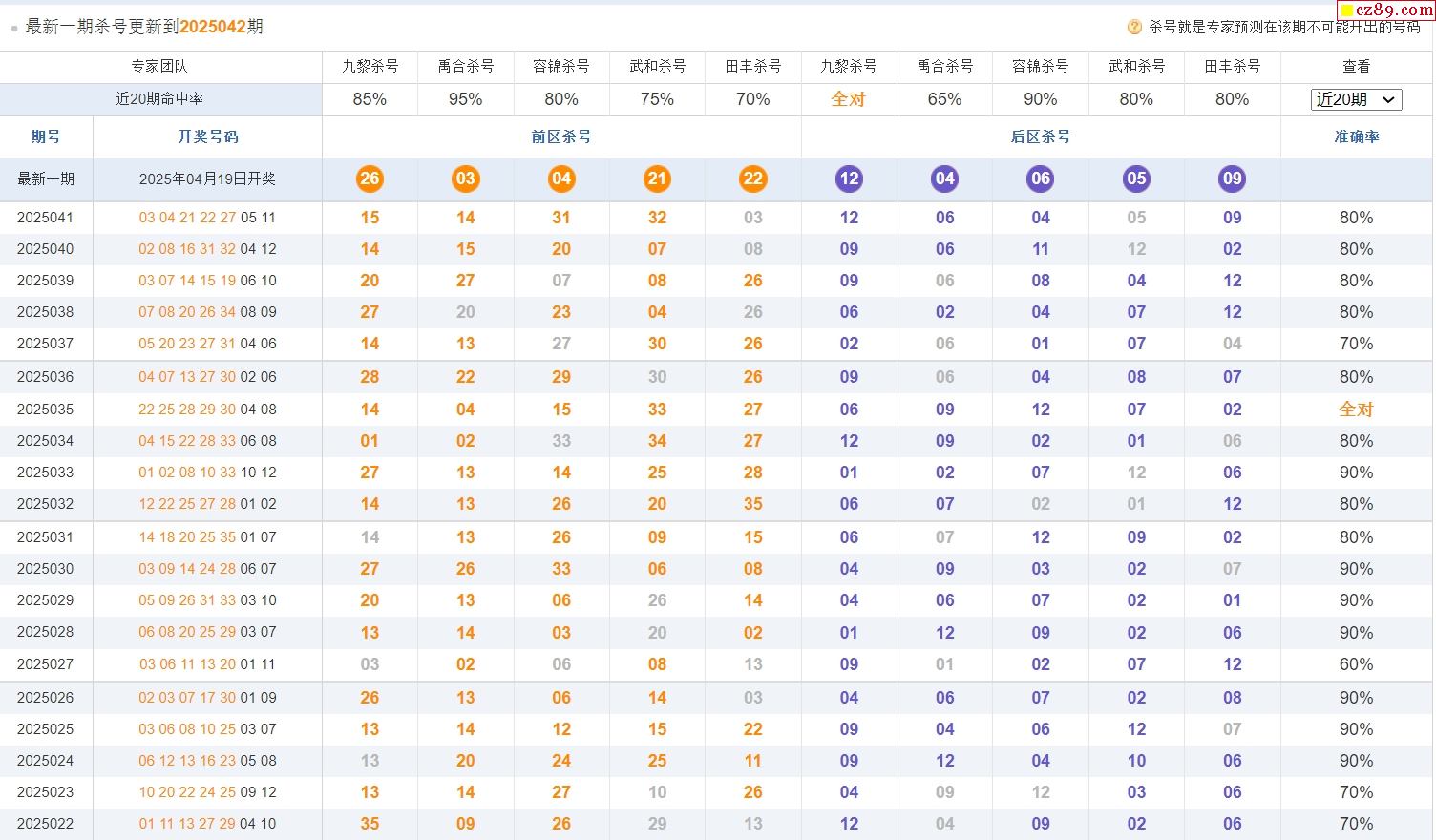
Task: Open the 近20期 period range dropdown
Action: coord(1356,99)
